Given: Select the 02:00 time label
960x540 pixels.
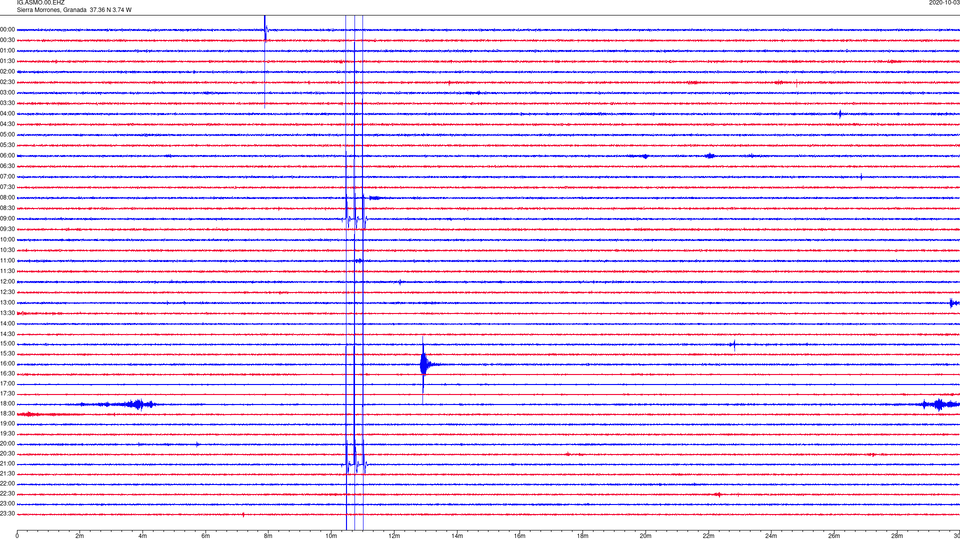Looking at the screenshot, I should [7, 72].
